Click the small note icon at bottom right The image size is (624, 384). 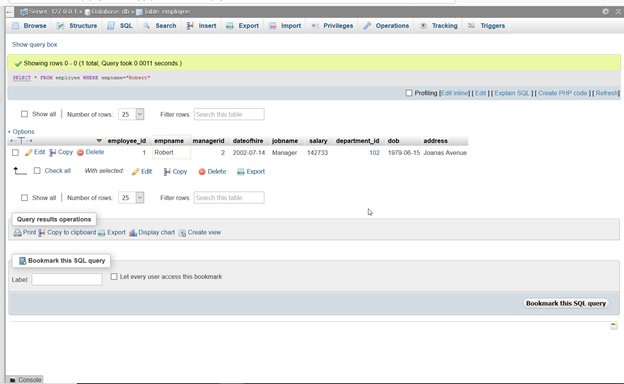[x=614, y=326]
